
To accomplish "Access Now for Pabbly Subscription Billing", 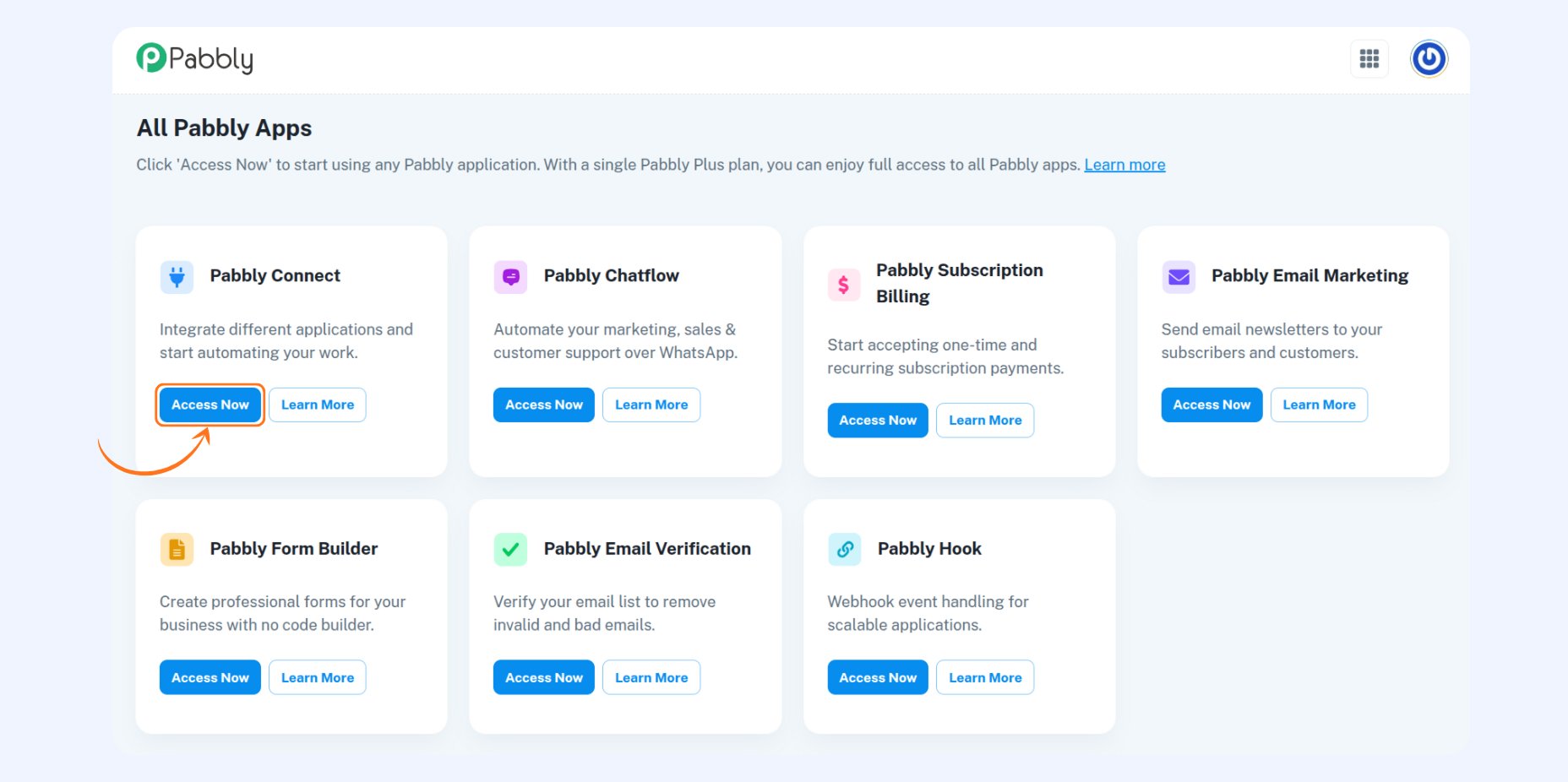I will pyautogui.click(x=877, y=420).
